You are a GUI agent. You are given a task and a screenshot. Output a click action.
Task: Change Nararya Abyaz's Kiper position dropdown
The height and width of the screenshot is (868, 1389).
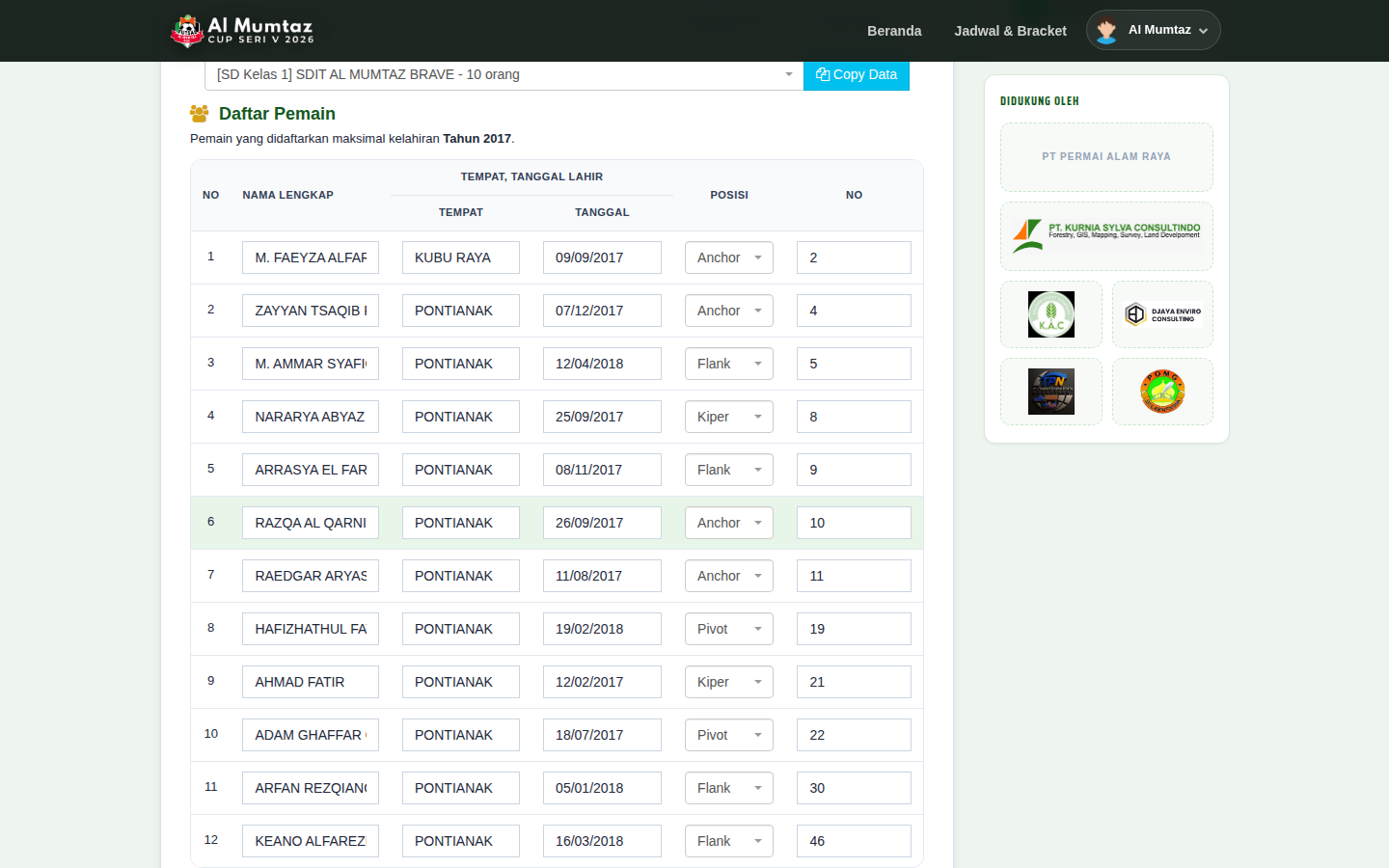pyautogui.click(x=729, y=417)
